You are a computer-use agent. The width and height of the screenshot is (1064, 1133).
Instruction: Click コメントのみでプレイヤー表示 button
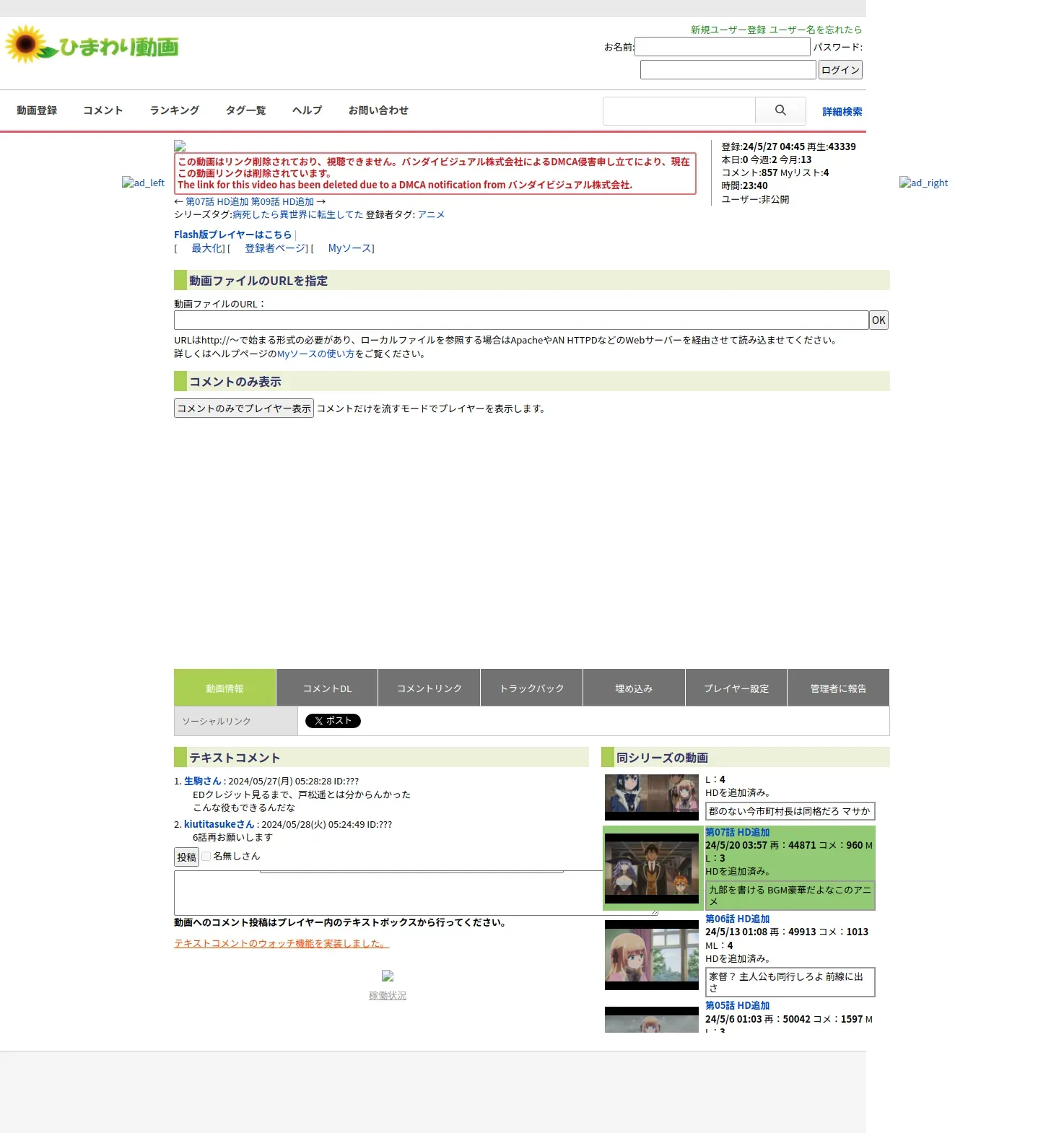coord(244,408)
